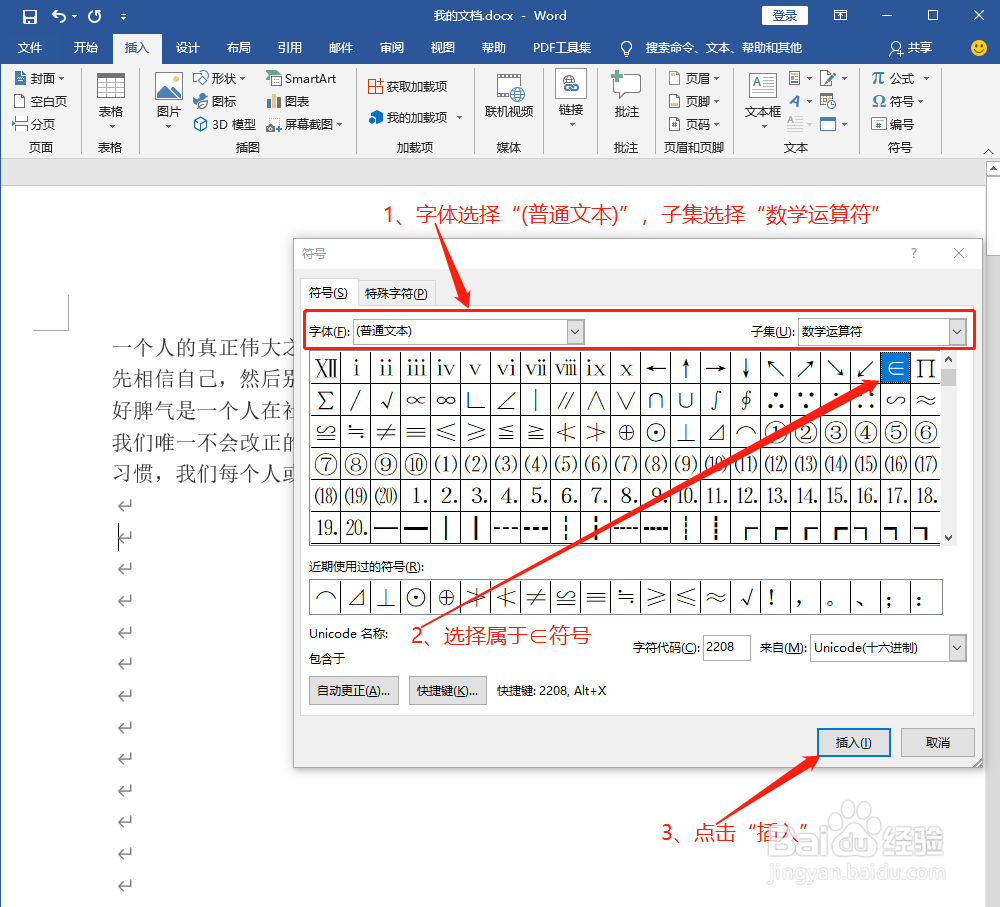Click the 字符代码 character code field
Screen dimensions: 1000x907
[726, 647]
